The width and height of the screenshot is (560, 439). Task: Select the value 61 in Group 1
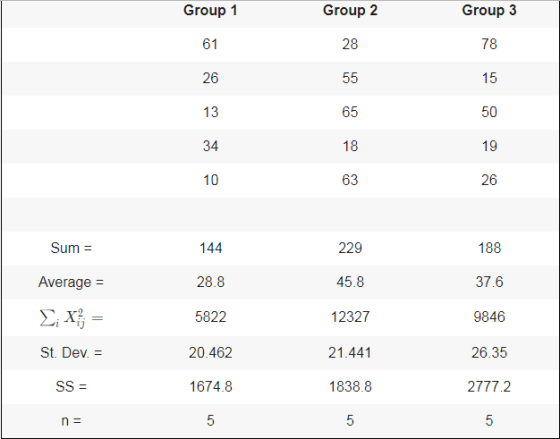(x=210, y=44)
